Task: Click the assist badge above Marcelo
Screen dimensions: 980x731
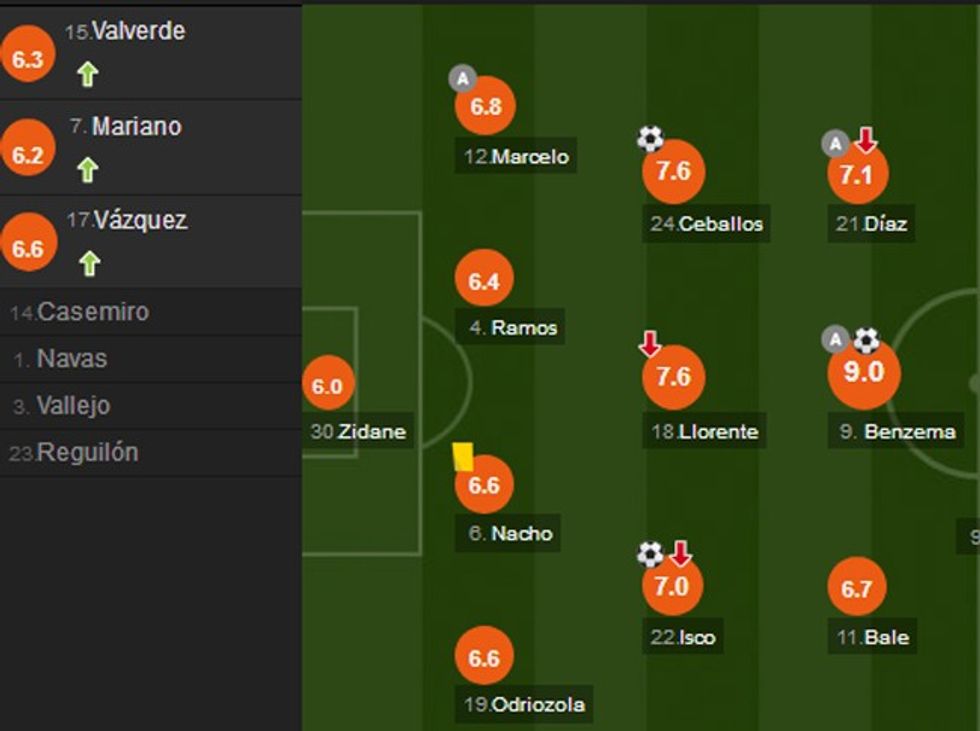Action: click(461, 77)
